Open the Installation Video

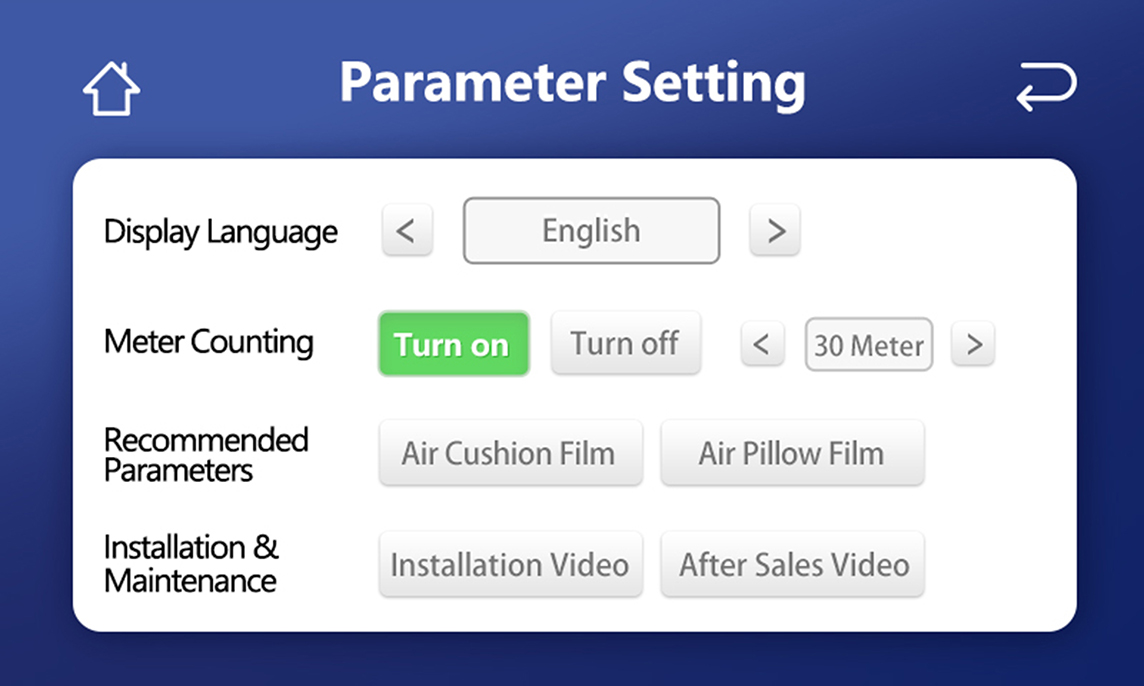[510, 565]
